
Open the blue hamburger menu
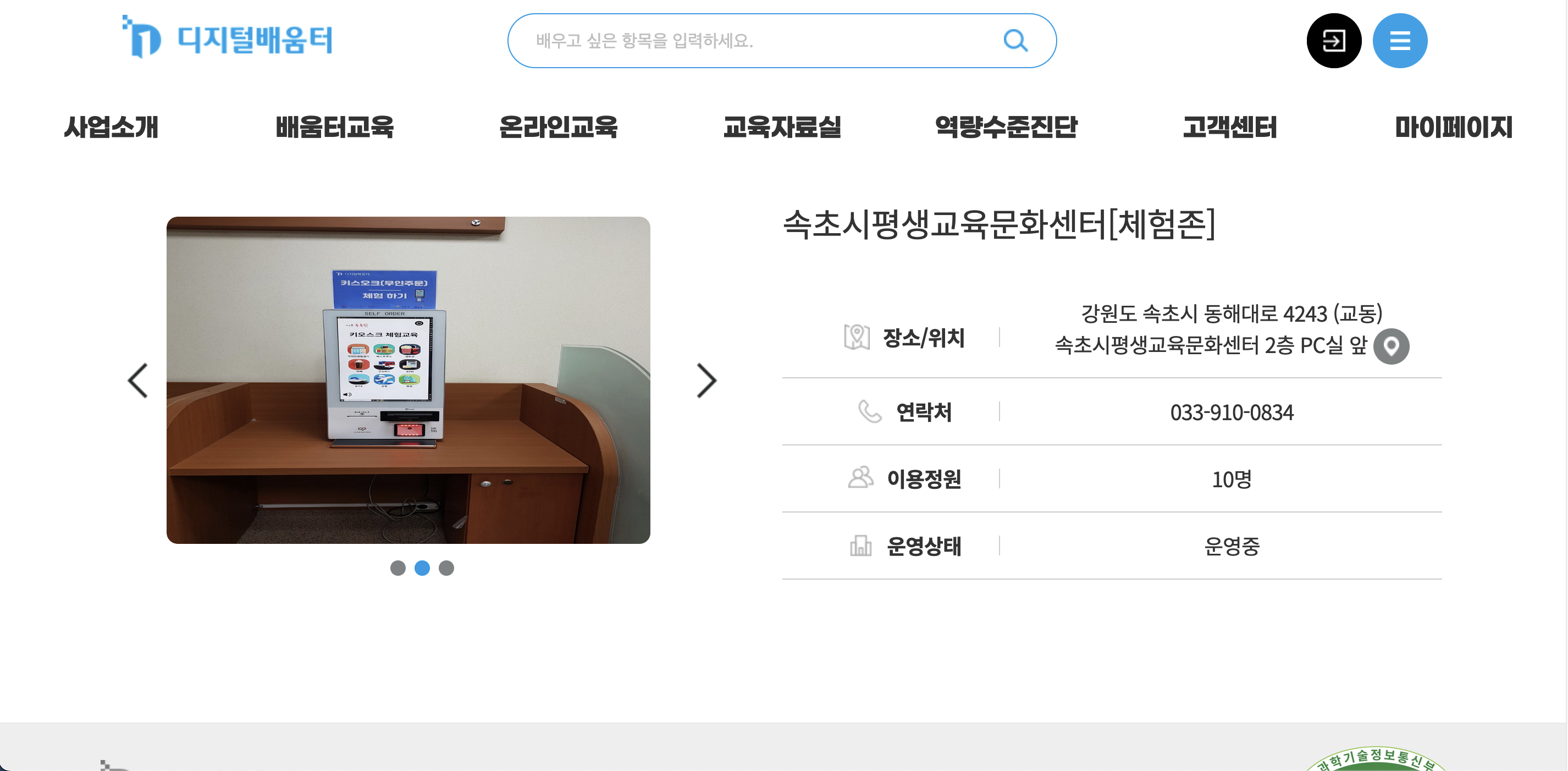tap(1399, 41)
